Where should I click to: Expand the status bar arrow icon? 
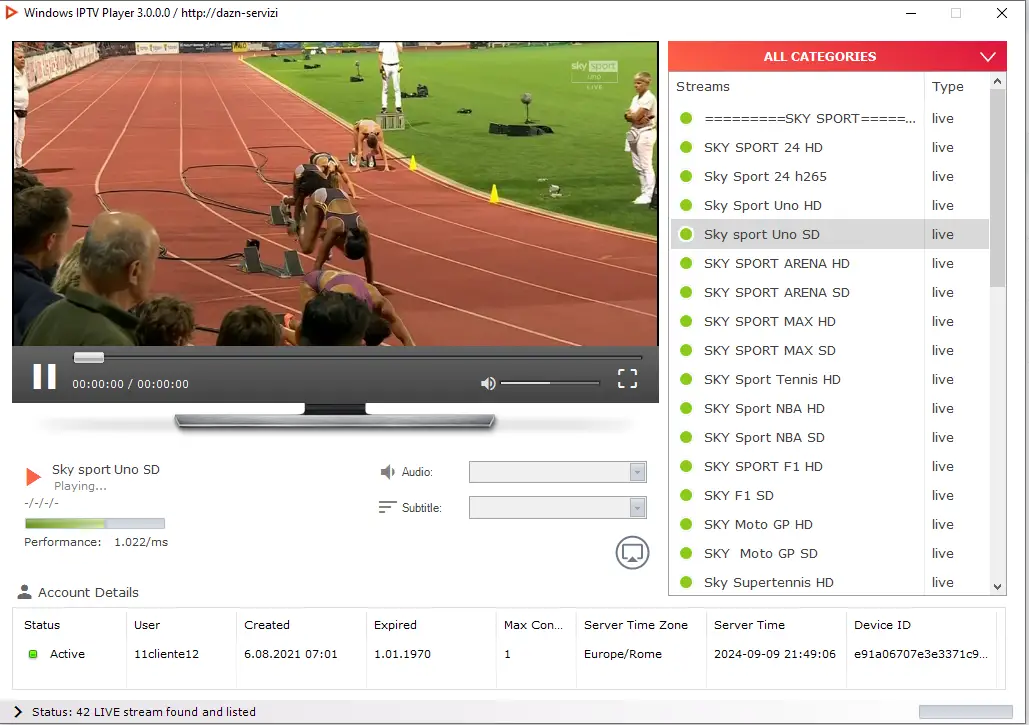(18, 712)
